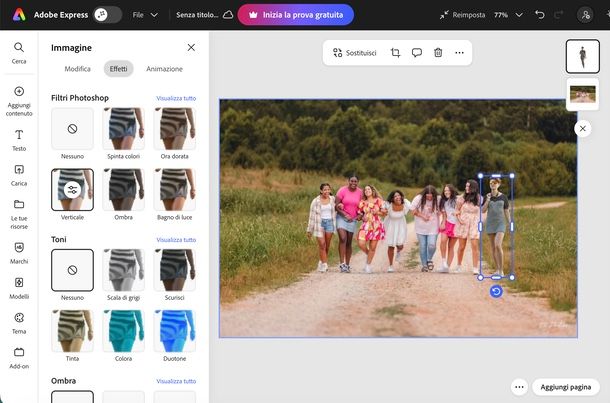Click the undo arrow in top bar

[x=541, y=15]
